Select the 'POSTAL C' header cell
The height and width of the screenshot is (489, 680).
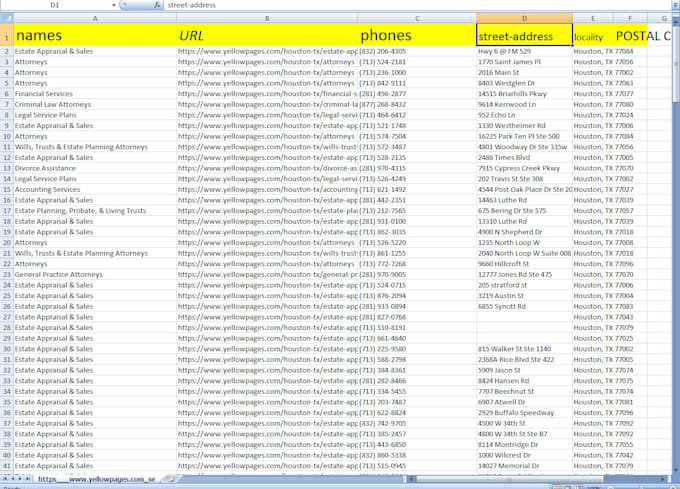[x=630, y=35]
